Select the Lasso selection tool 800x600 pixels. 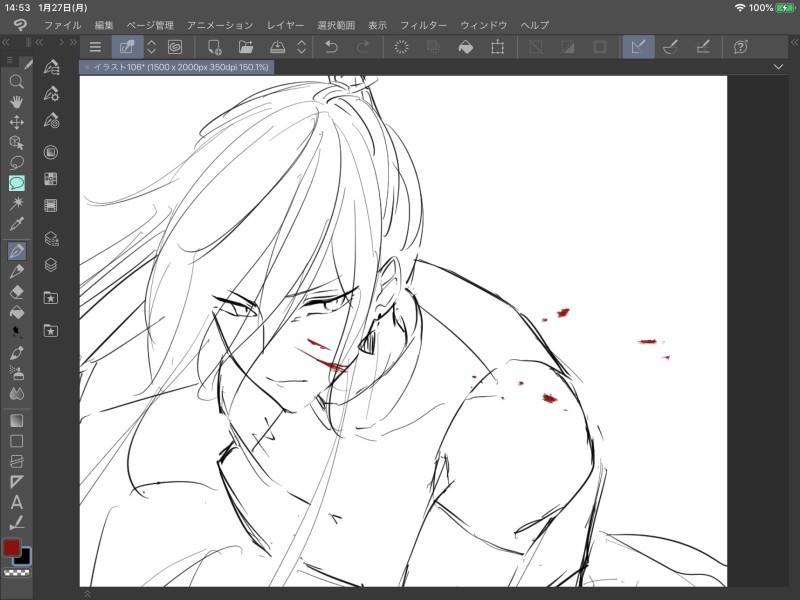[16, 163]
